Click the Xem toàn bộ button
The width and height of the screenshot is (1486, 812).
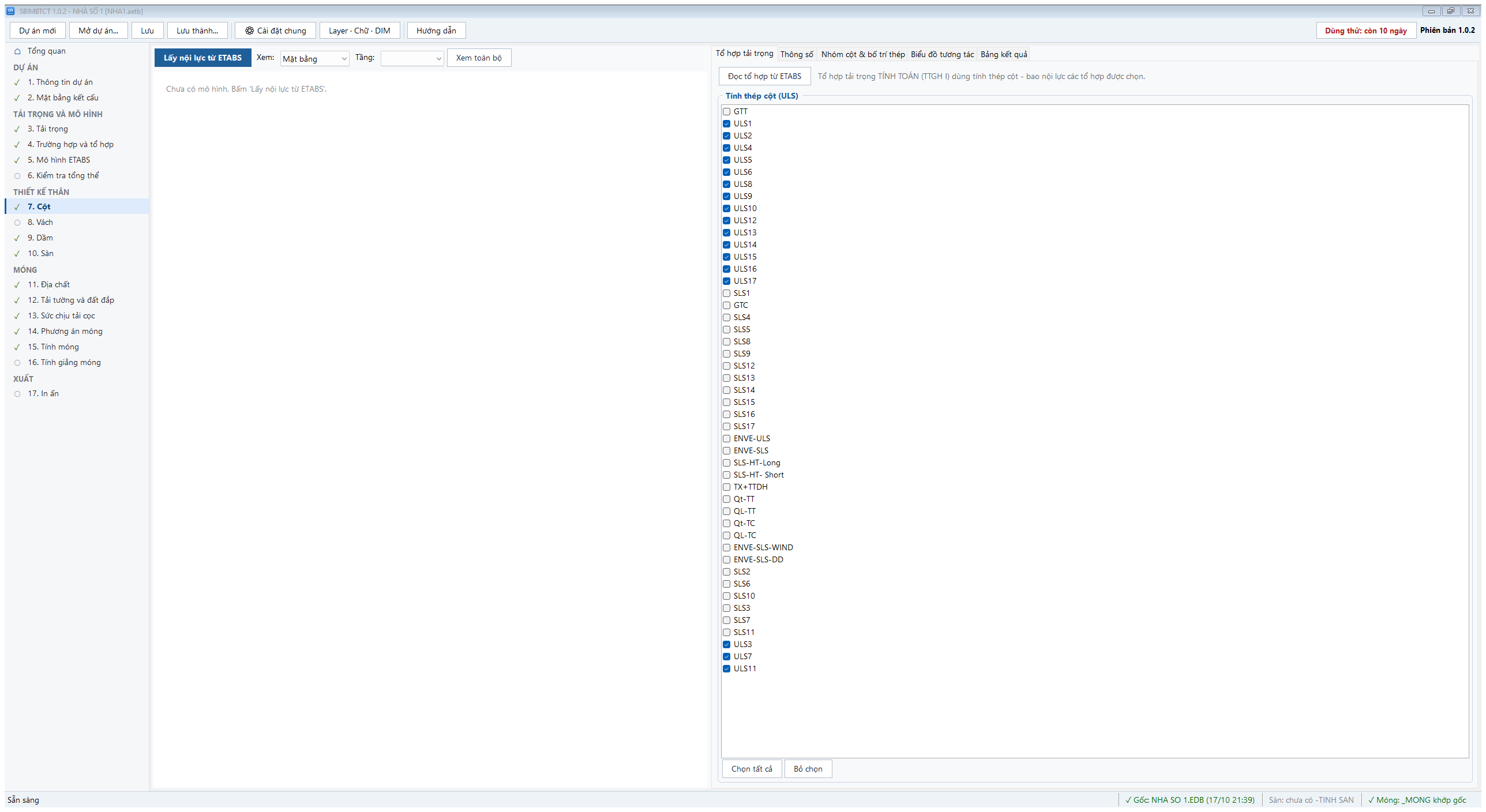pyautogui.click(x=479, y=58)
